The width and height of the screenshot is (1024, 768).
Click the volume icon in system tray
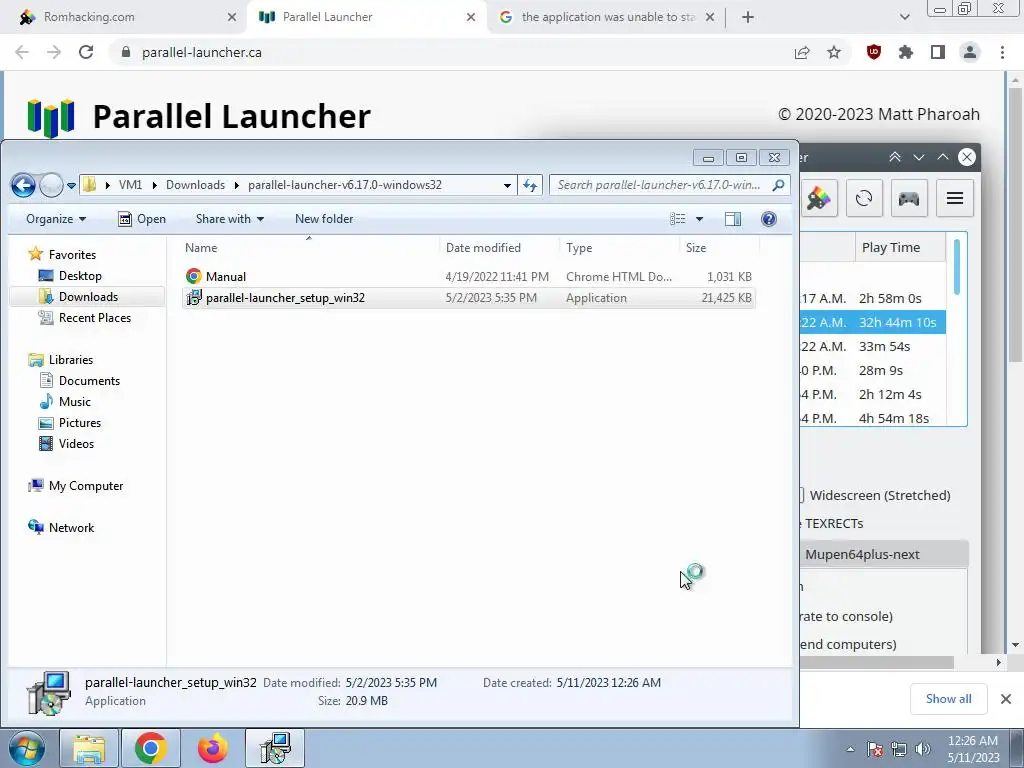[923, 748]
